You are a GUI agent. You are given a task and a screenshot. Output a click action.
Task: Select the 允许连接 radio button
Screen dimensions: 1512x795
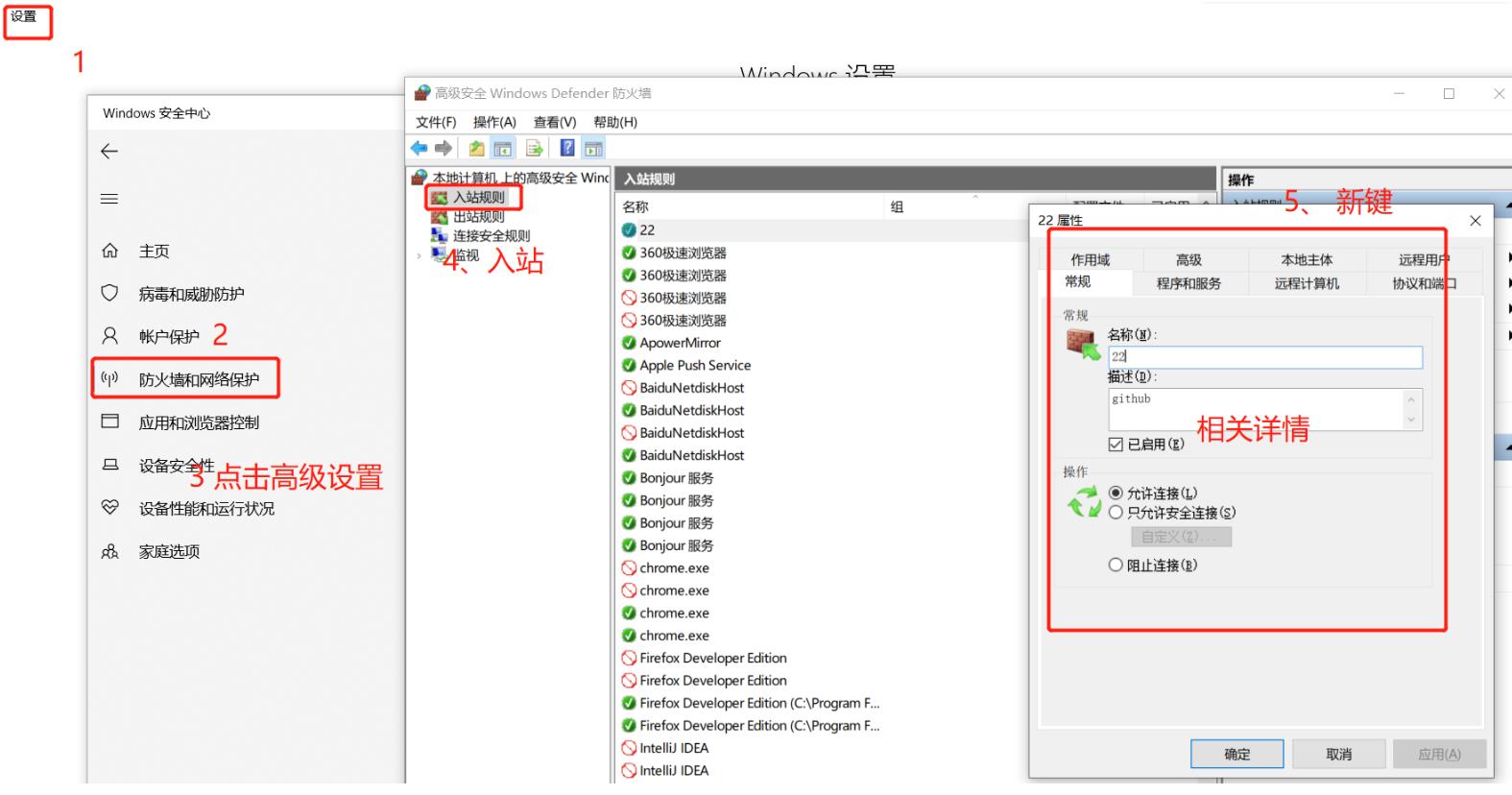tap(1116, 493)
